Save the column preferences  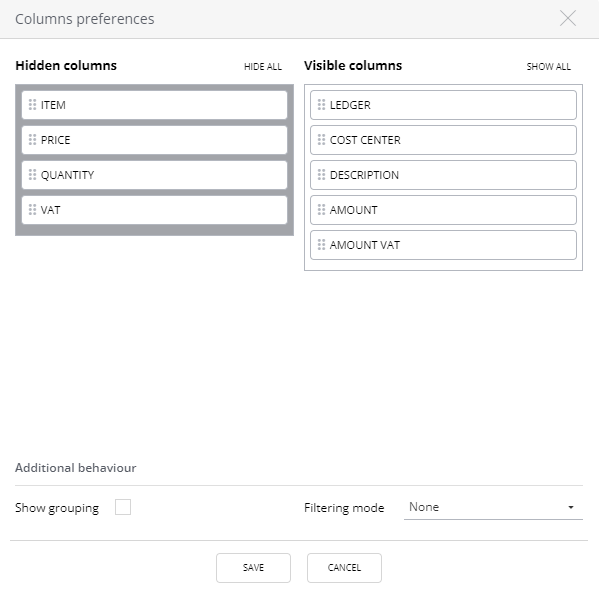pos(253,568)
